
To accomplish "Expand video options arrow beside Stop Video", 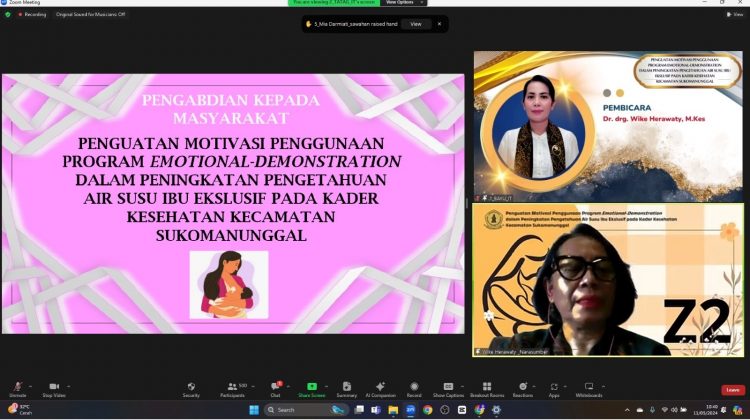I will 68,387.
